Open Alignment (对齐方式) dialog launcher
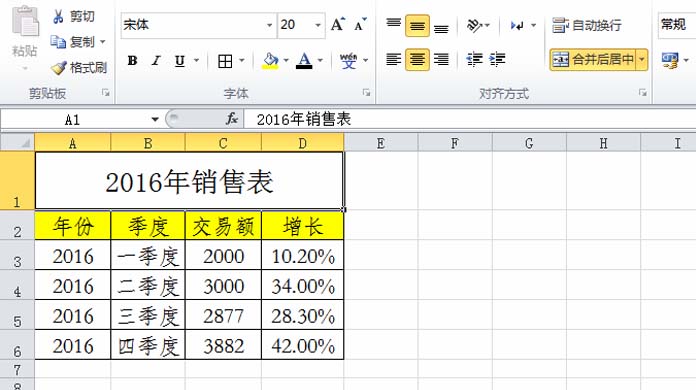 pos(642,92)
